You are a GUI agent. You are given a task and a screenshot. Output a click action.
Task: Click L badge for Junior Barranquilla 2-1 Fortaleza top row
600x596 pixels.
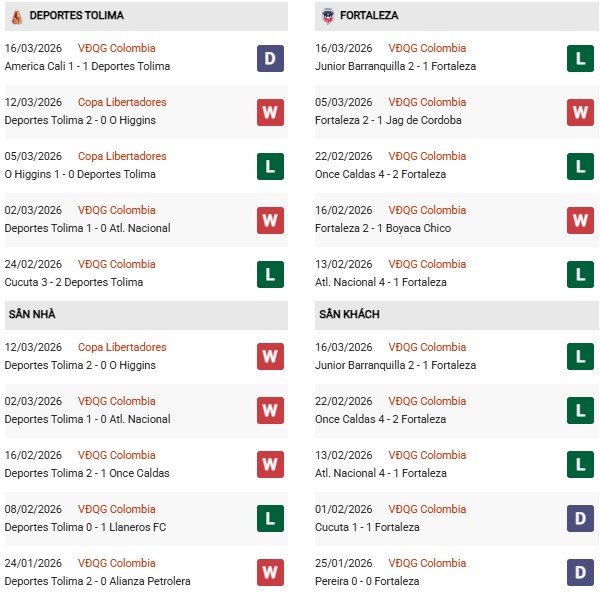tap(581, 58)
